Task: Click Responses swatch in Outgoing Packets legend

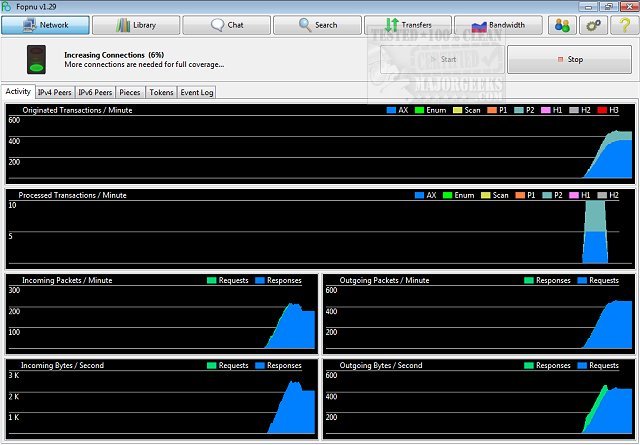Action: click(529, 280)
